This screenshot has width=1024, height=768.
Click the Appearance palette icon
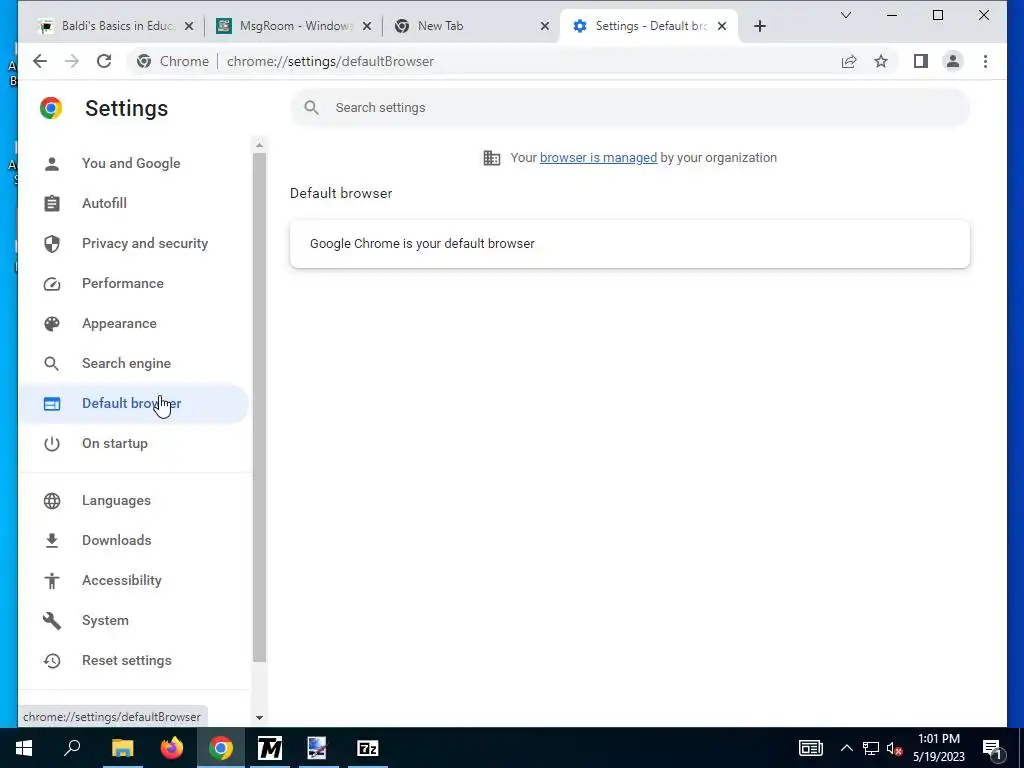52,323
